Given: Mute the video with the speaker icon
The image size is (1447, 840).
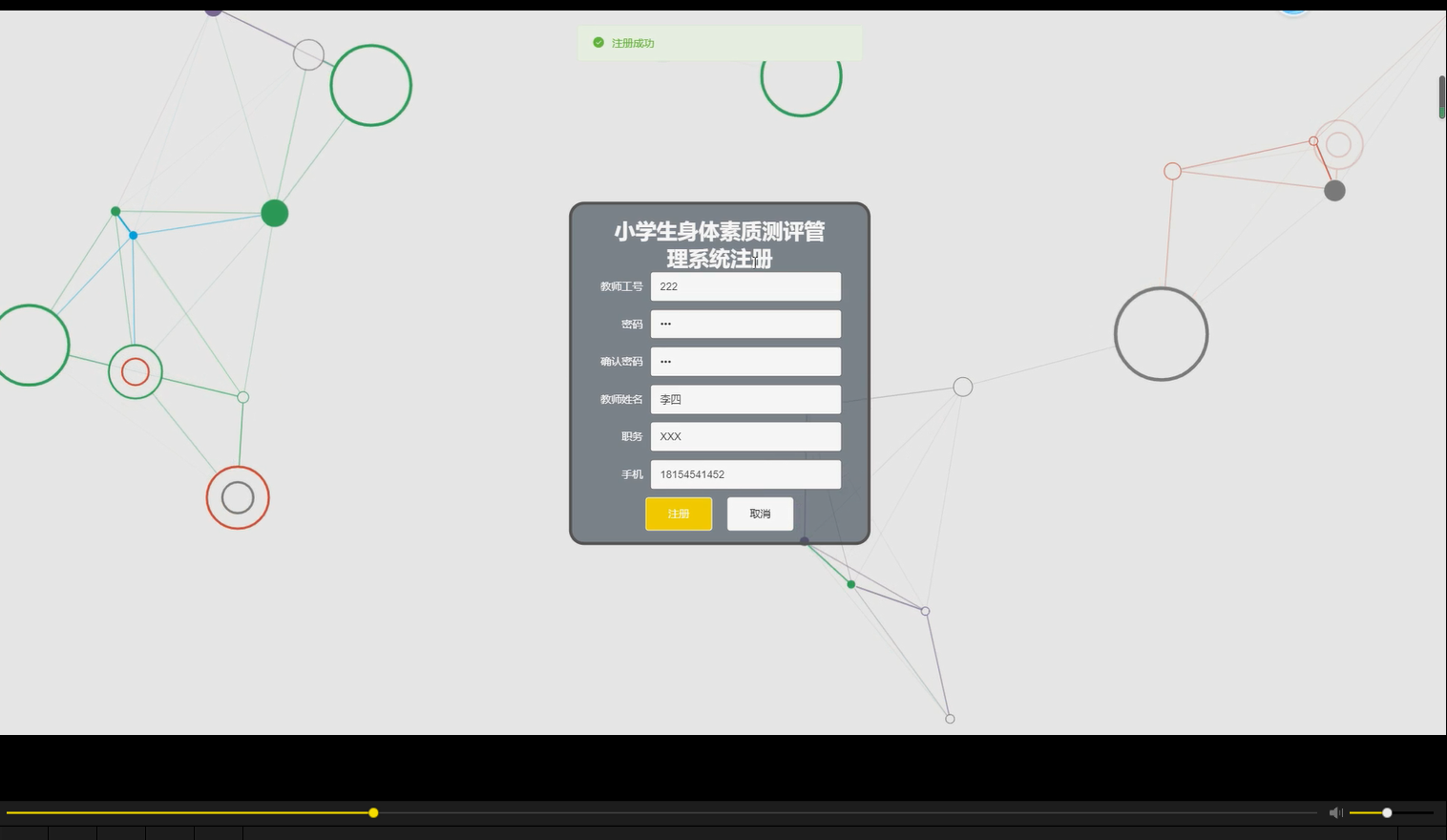Looking at the screenshot, I should point(1335,812).
